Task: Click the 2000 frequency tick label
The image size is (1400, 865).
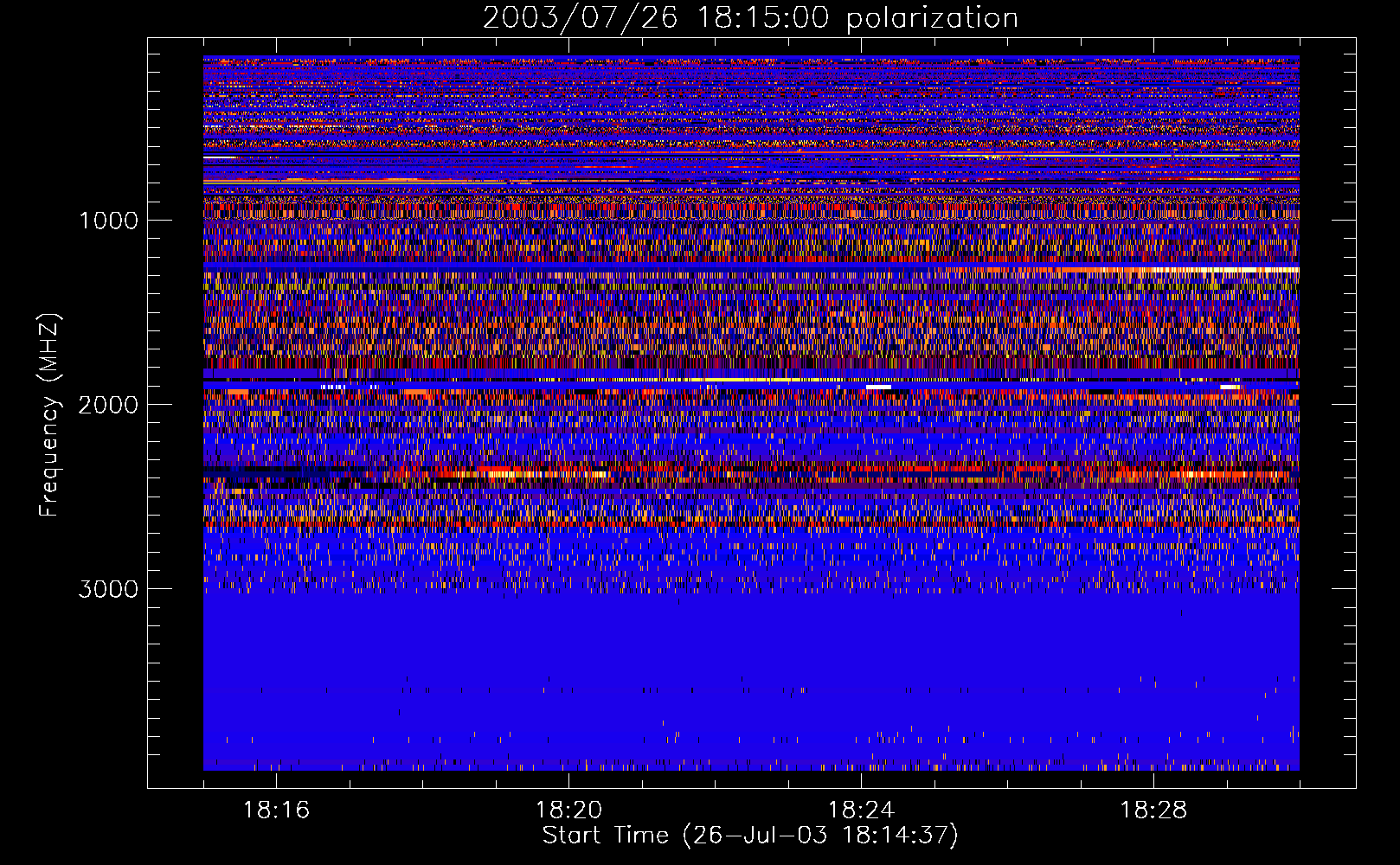Action: point(108,405)
